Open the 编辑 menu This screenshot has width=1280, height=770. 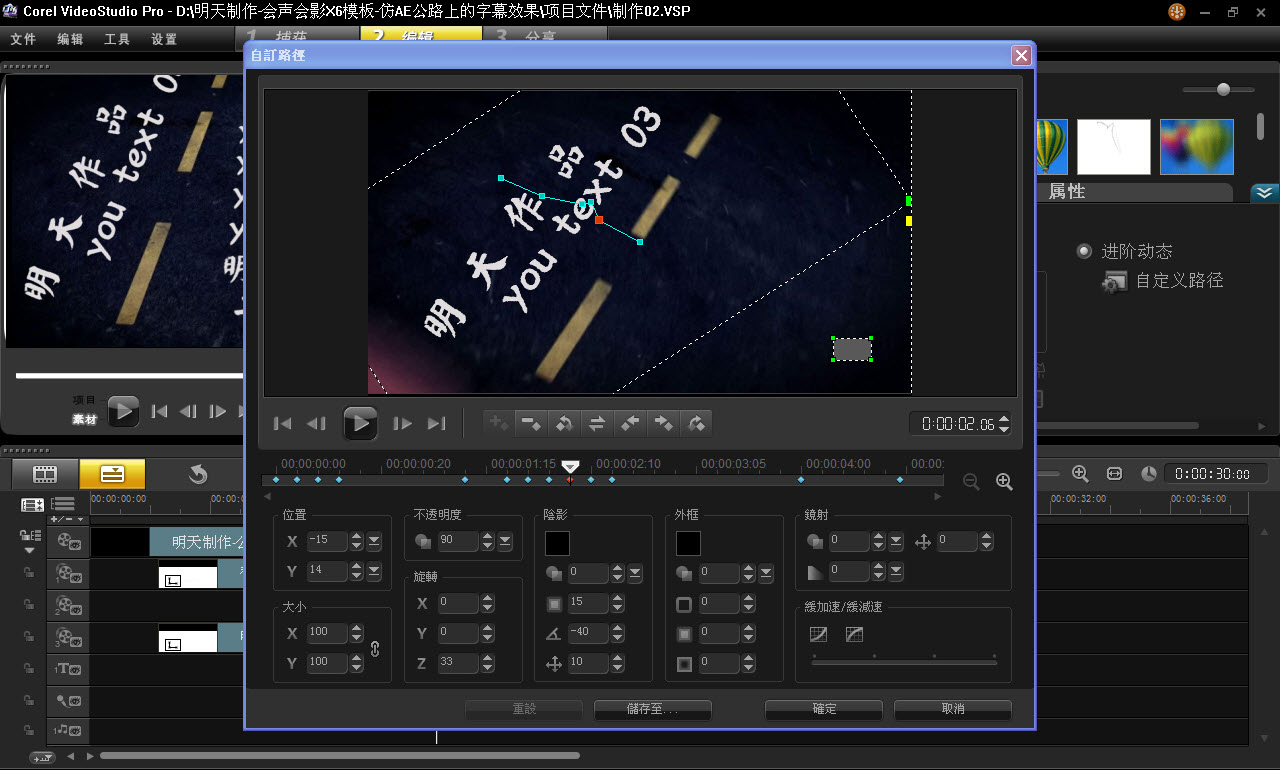click(70, 39)
